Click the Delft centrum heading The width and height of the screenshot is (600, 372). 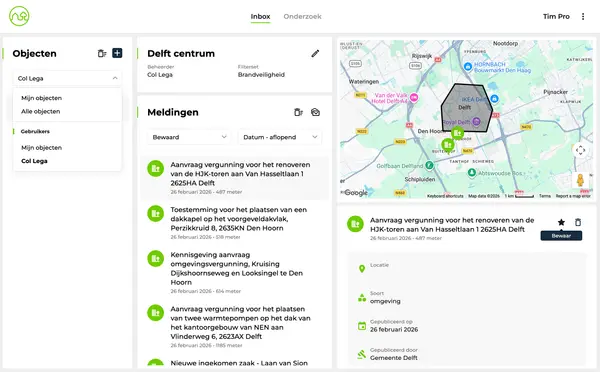pyautogui.click(x=181, y=54)
